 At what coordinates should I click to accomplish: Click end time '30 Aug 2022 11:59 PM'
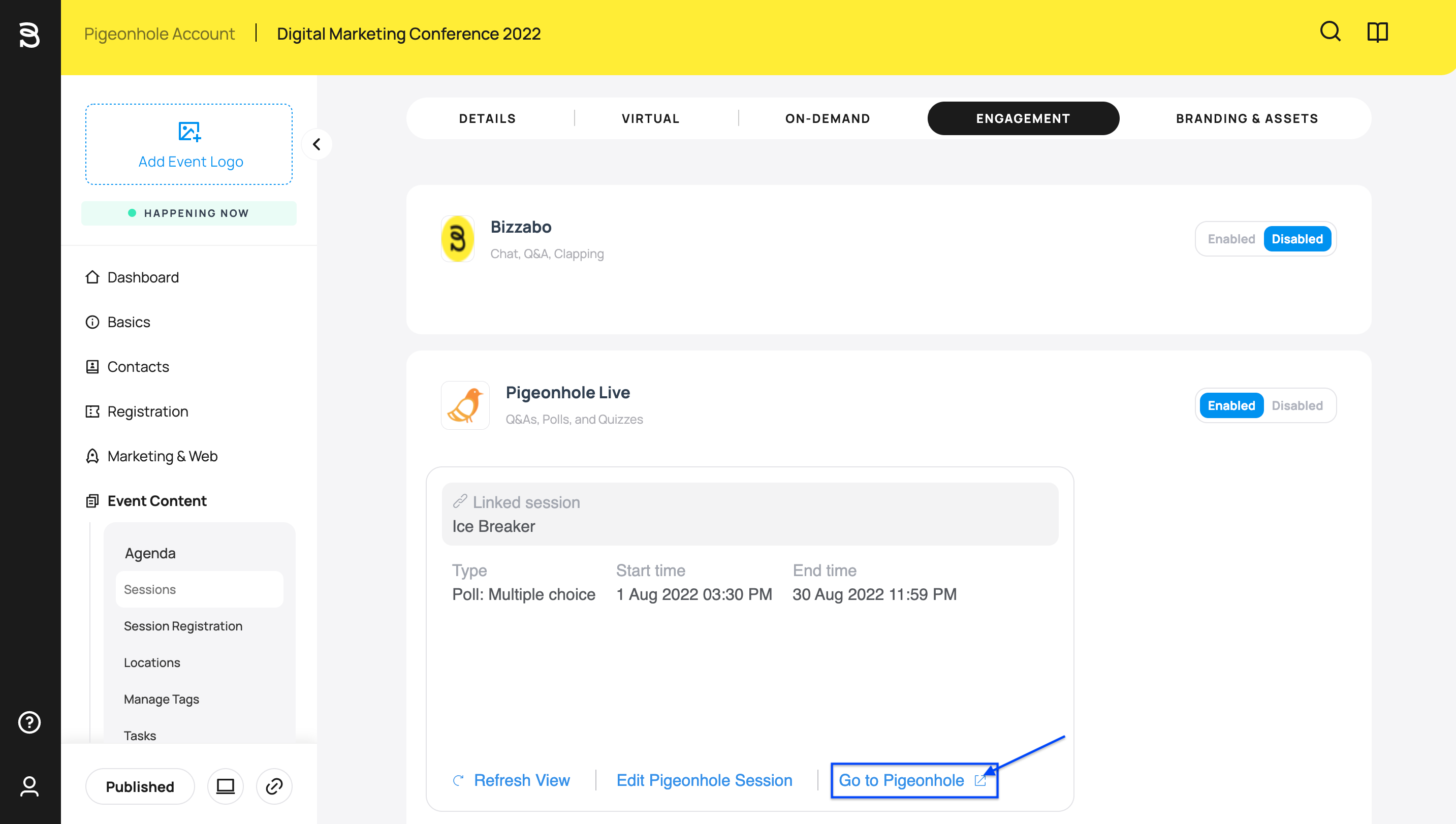point(874,594)
